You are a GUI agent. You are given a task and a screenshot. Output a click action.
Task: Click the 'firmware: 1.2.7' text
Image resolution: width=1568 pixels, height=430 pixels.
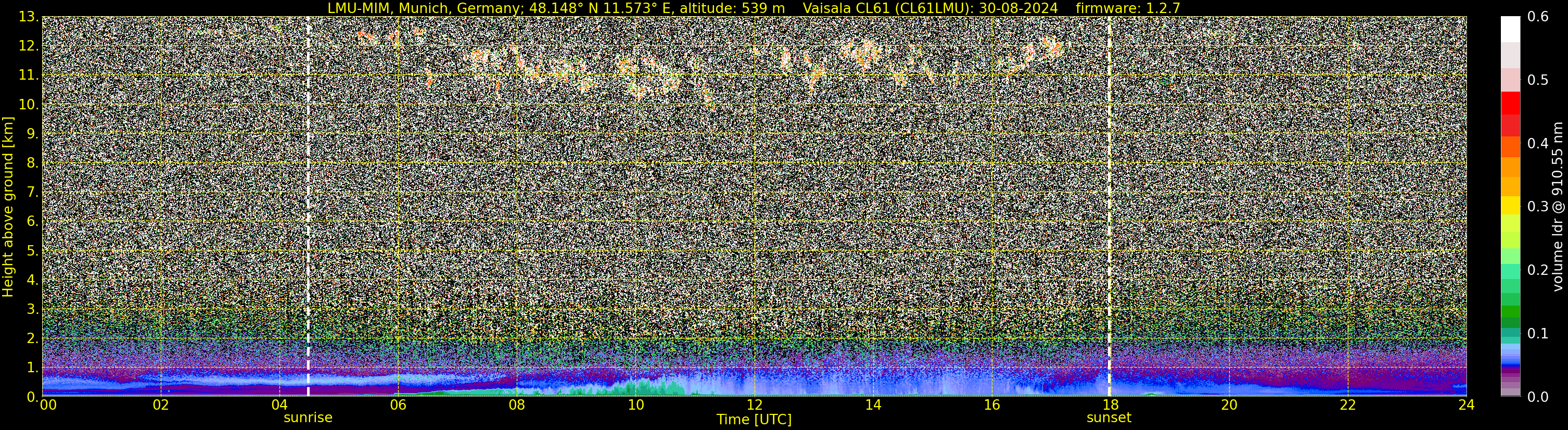click(1128, 8)
